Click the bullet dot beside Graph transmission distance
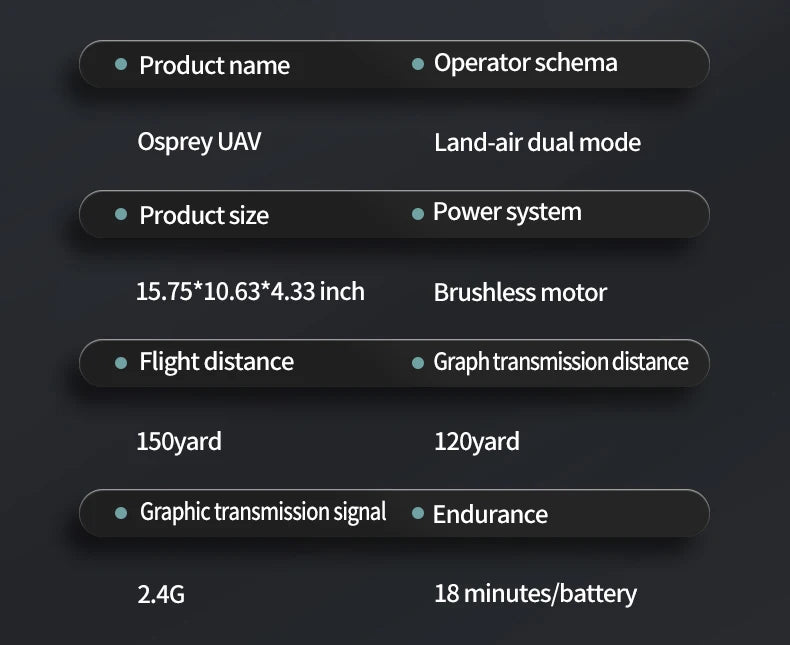The width and height of the screenshot is (790, 645). [x=418, y=362]
